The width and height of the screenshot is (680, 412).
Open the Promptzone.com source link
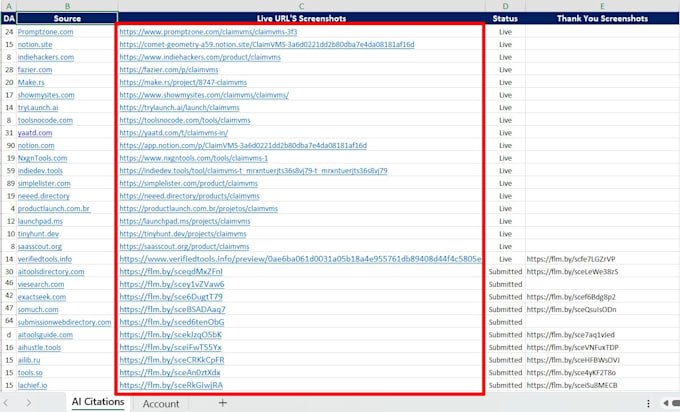pos(46,32)
